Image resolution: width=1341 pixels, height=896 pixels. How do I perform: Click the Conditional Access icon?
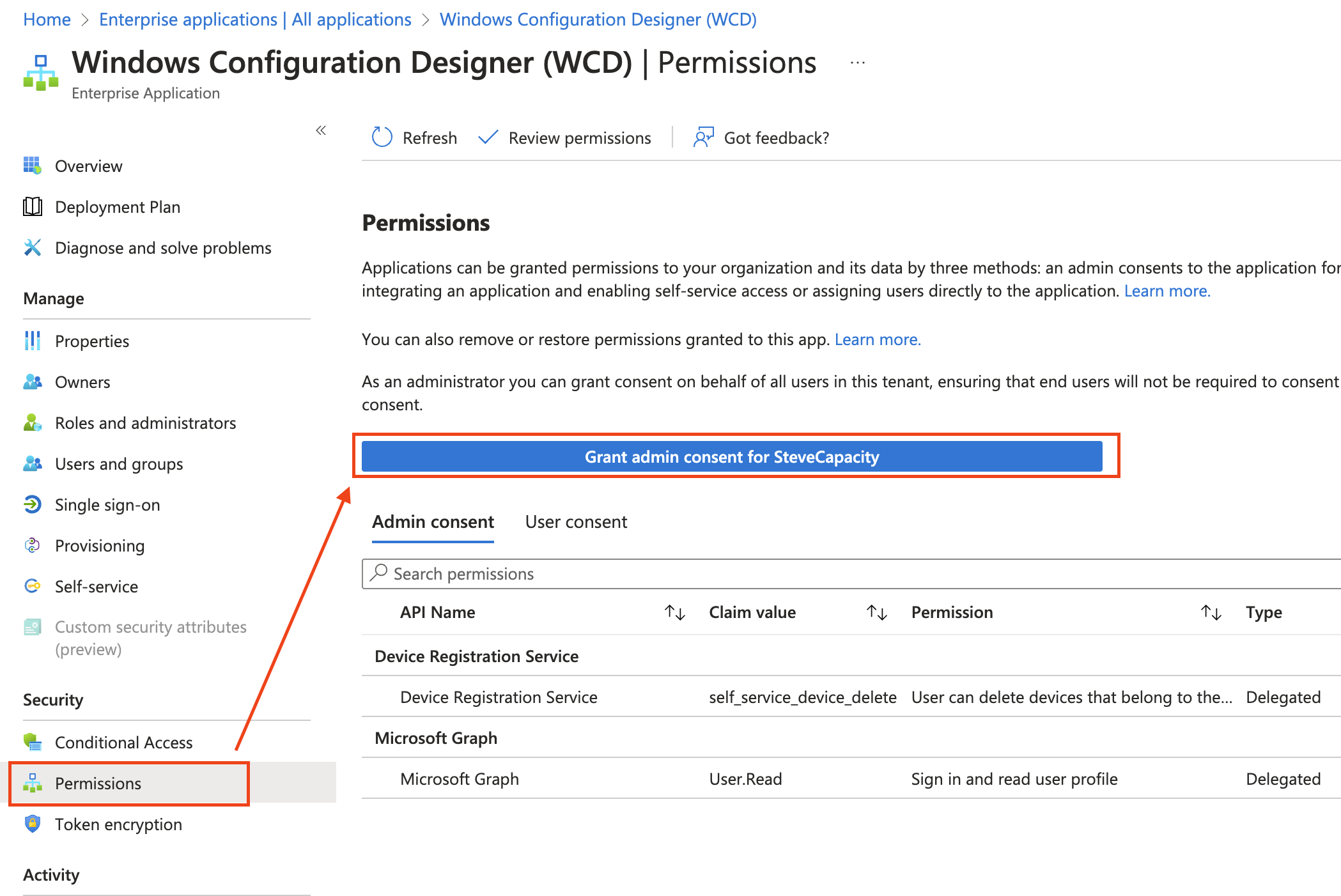click(33, 742)
